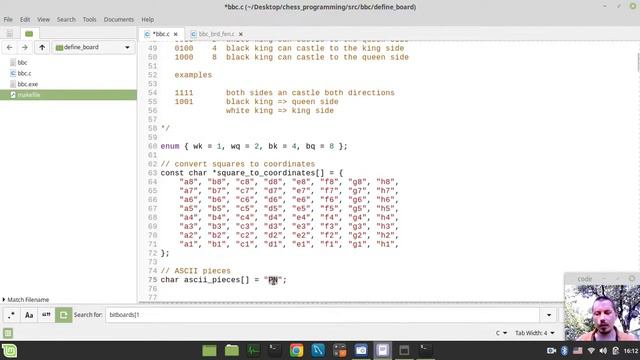
Task: Go up to the parent folder
Action: [x=42, y=47]
